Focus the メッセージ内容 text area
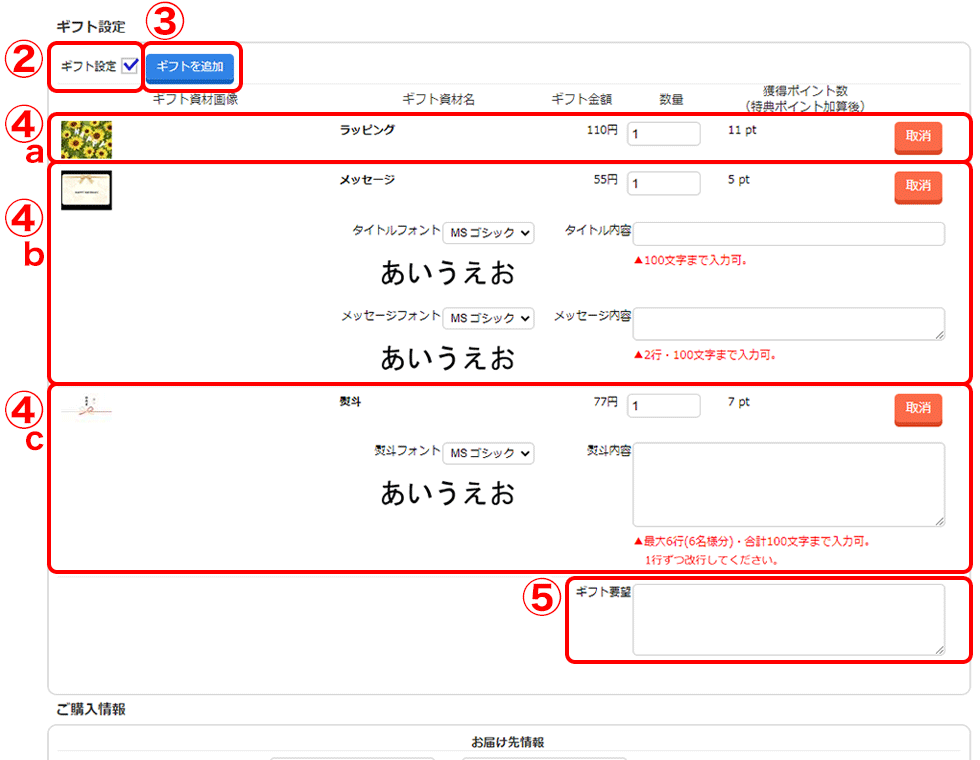The width and height of the screenshot is (980, 760). (788, 323)
